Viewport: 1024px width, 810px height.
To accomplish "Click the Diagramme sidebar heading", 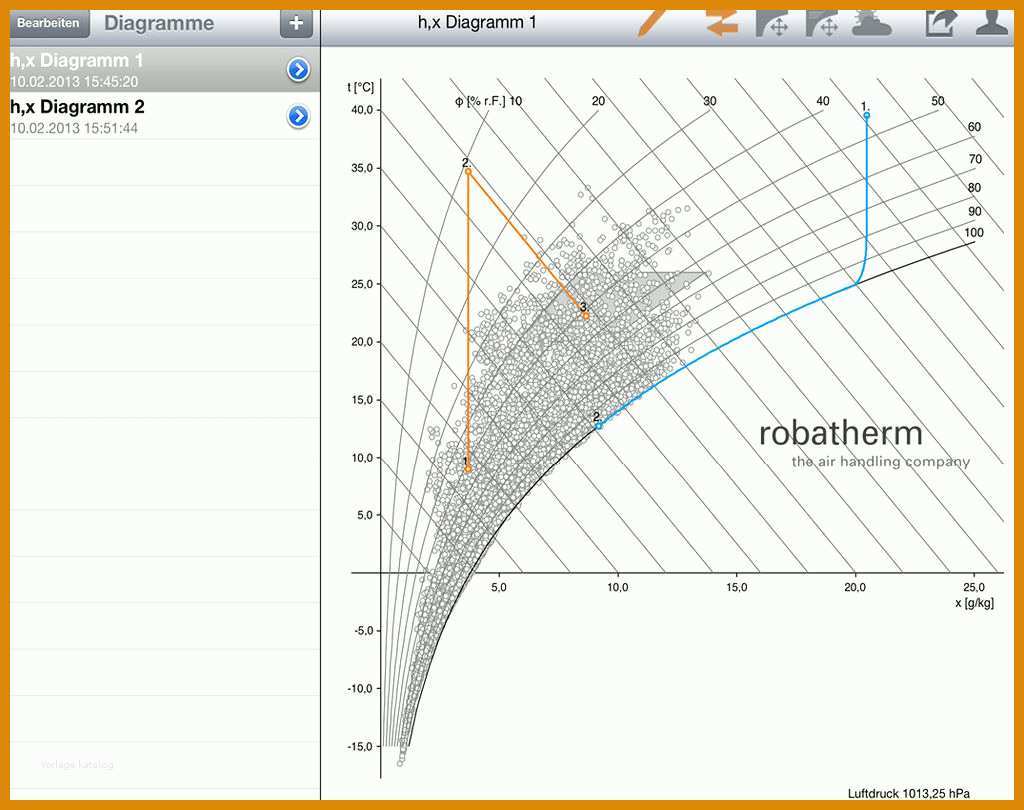I will pos(159,24).
